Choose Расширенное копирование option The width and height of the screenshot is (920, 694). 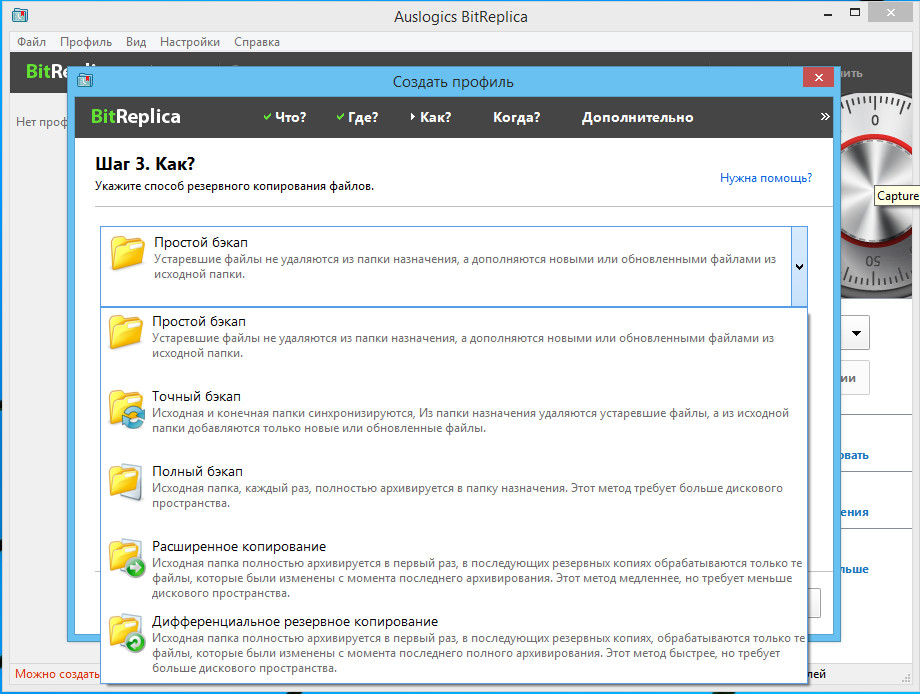click(454, 569)
